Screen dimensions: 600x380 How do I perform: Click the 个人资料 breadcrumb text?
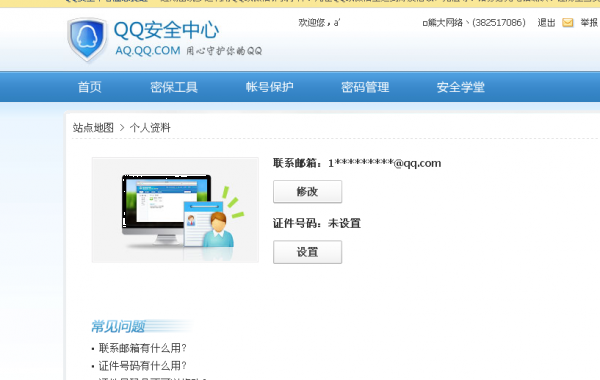pyautogui.click(x=150, y=128)
